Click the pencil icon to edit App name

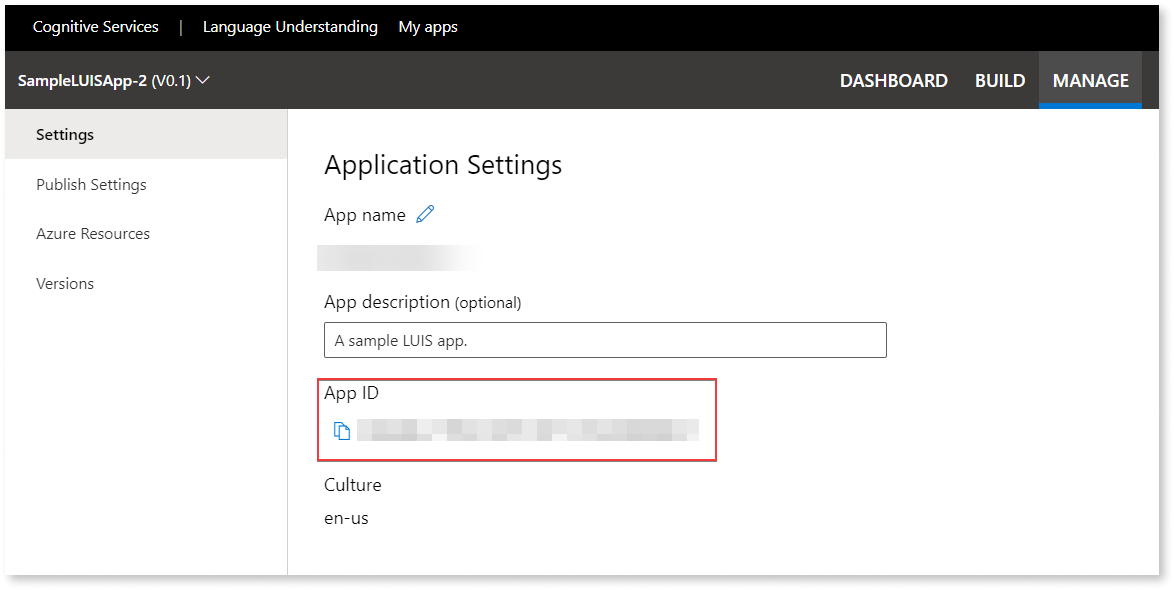tap(424, 214)
